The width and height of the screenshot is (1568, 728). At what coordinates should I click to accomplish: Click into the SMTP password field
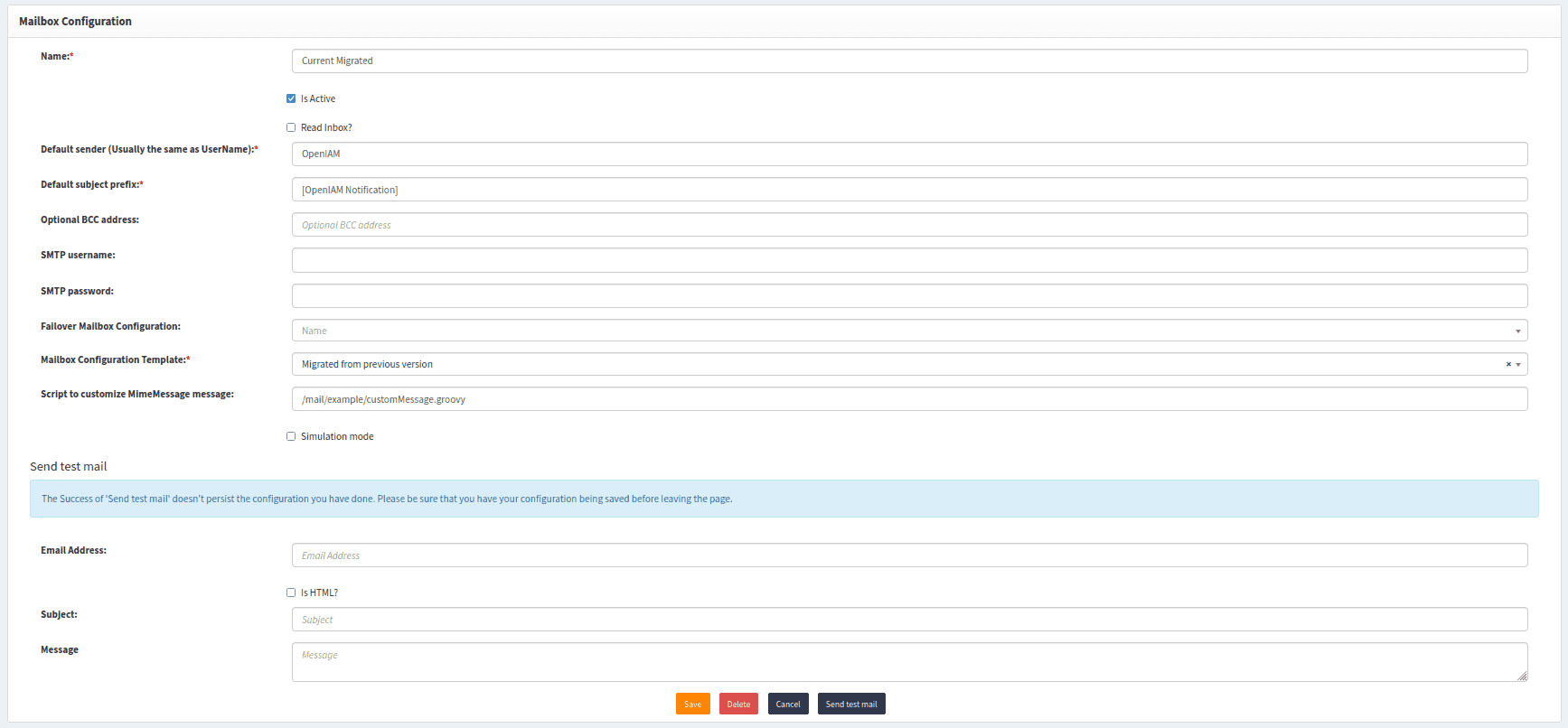[908, 295]
